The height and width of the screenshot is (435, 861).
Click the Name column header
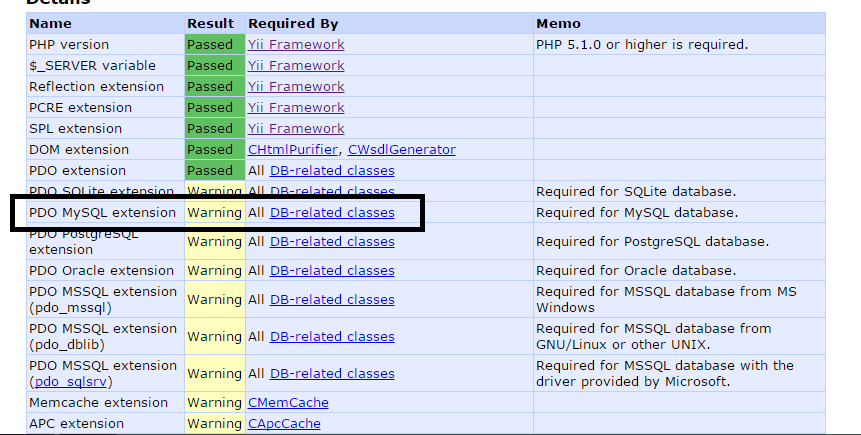pyautogui.click(x=105, y=24)
